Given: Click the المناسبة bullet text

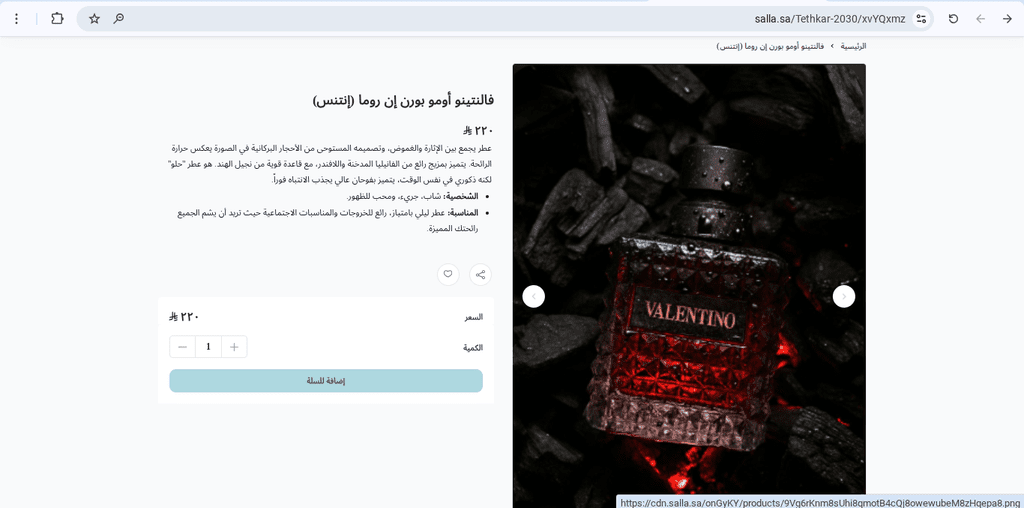Looking at the screenshot, I should pos(328,220).
